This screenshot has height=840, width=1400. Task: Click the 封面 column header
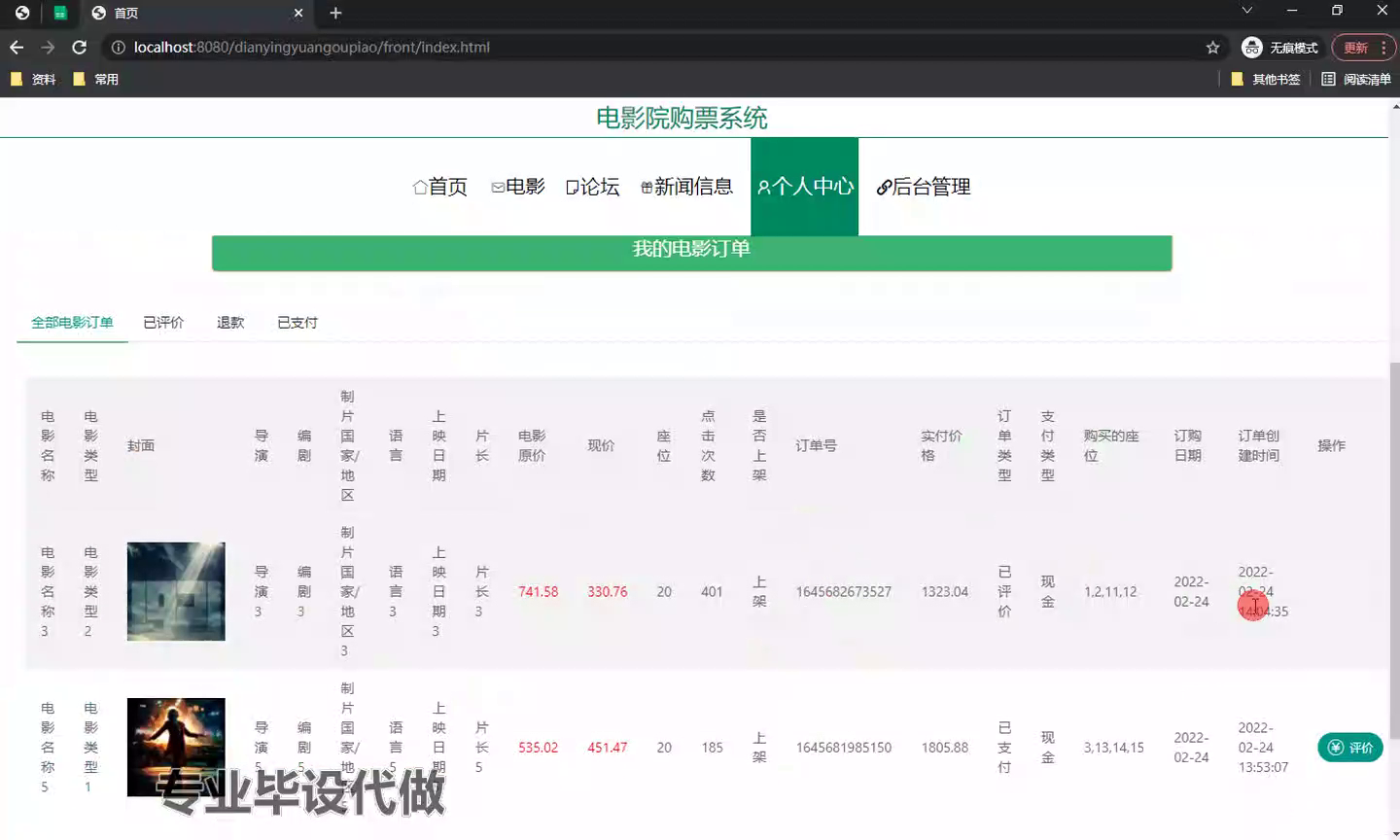click(x=141, y=445)
